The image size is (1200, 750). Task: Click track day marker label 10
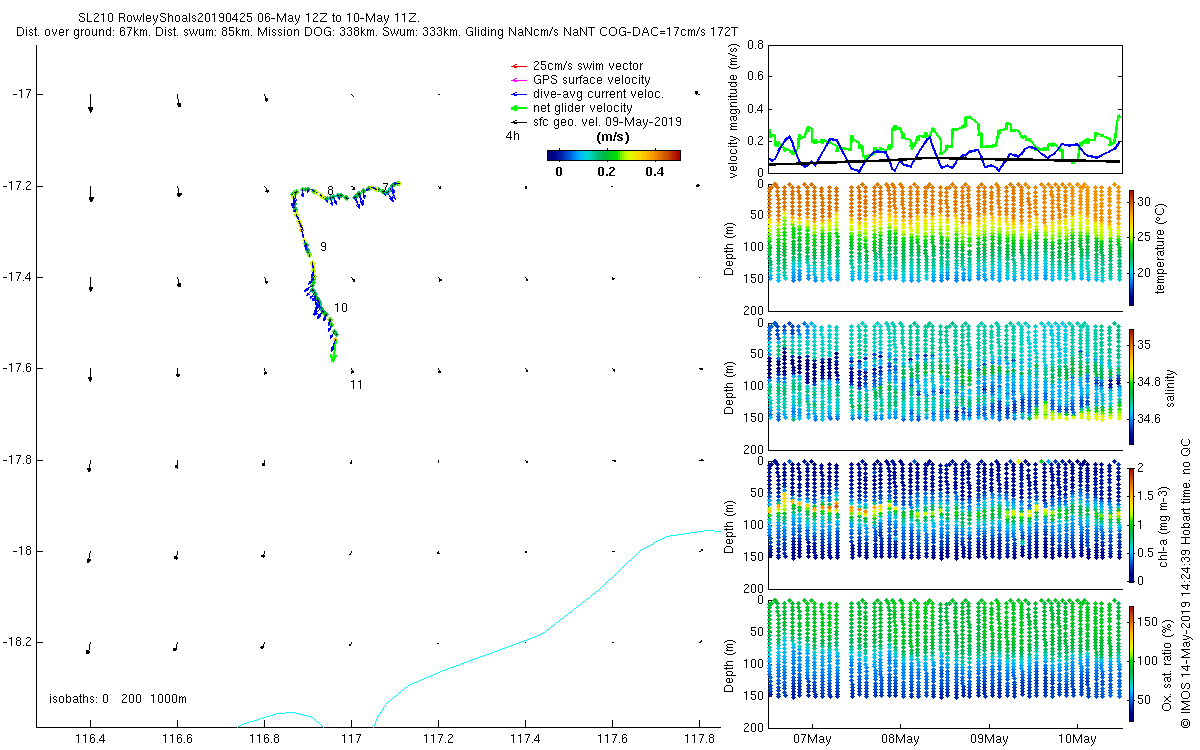tap(341, 308)
